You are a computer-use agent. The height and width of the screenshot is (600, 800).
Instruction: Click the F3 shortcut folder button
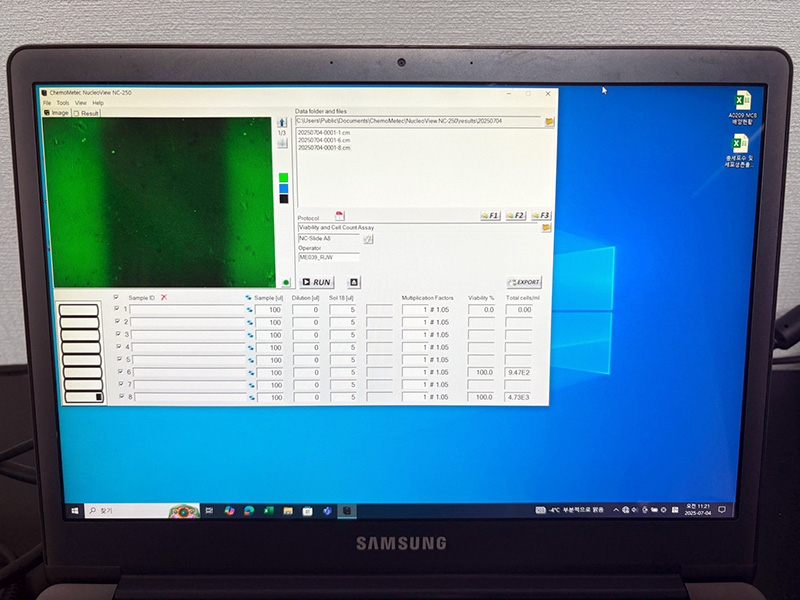click(x=541, y=216)
